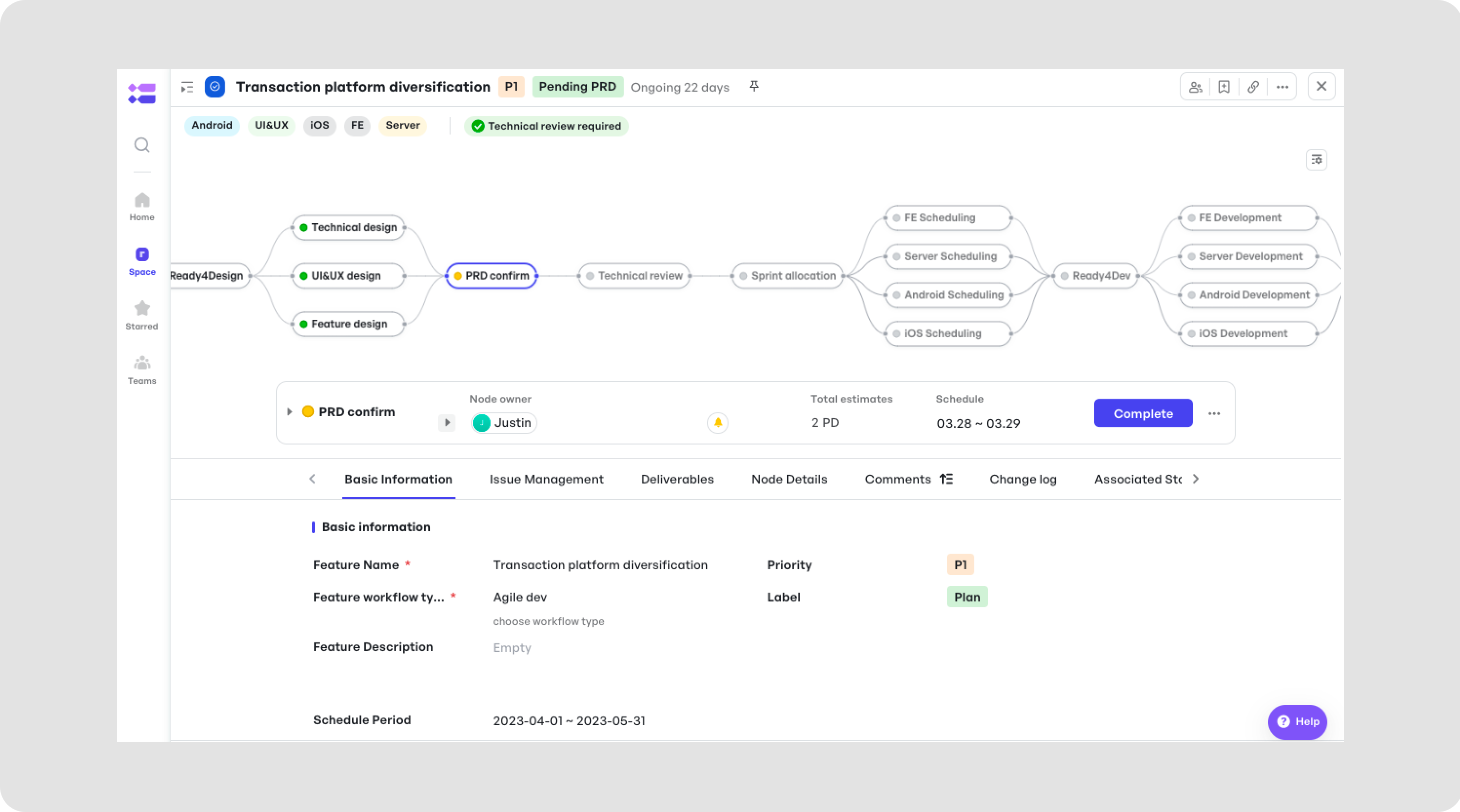Click the reminder bell icon for PRD confirm
The image size is (1460, 812).
coord(717,423)
